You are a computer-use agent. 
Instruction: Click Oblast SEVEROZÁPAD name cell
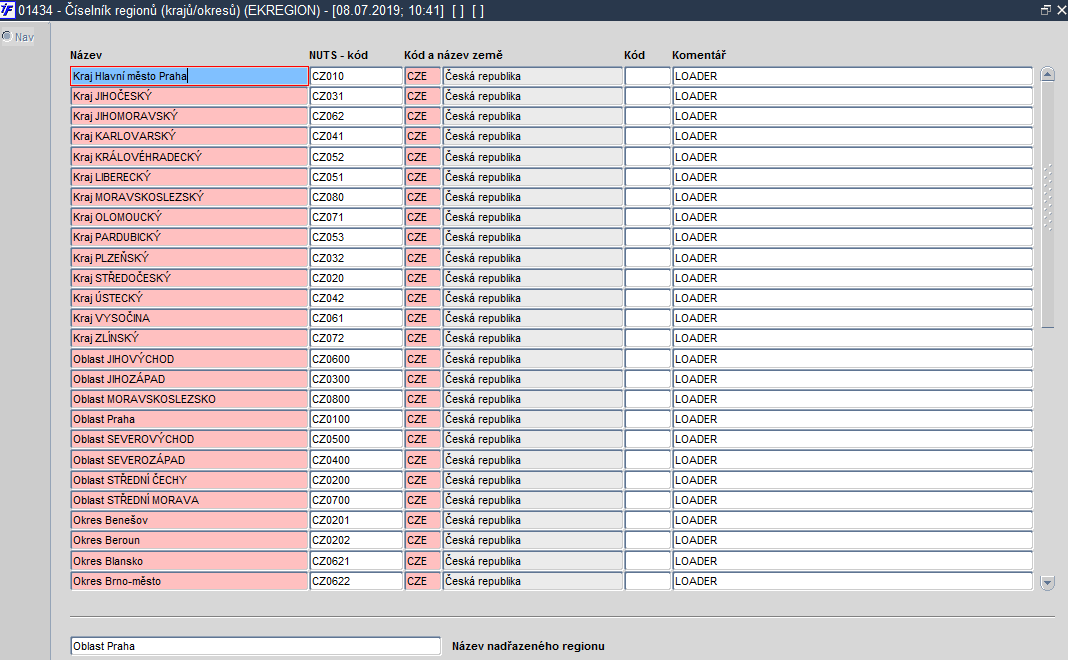click(x=189, y=460)
